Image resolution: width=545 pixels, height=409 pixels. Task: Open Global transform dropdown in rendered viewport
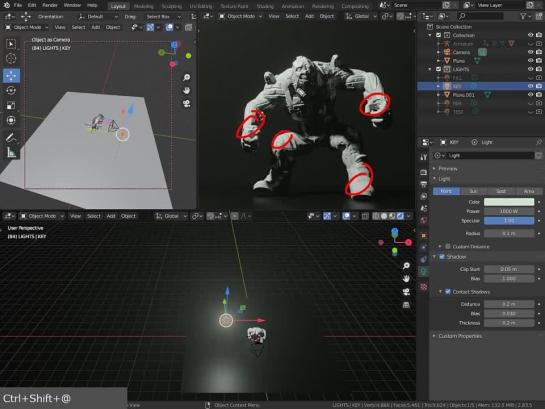[361, 16]
